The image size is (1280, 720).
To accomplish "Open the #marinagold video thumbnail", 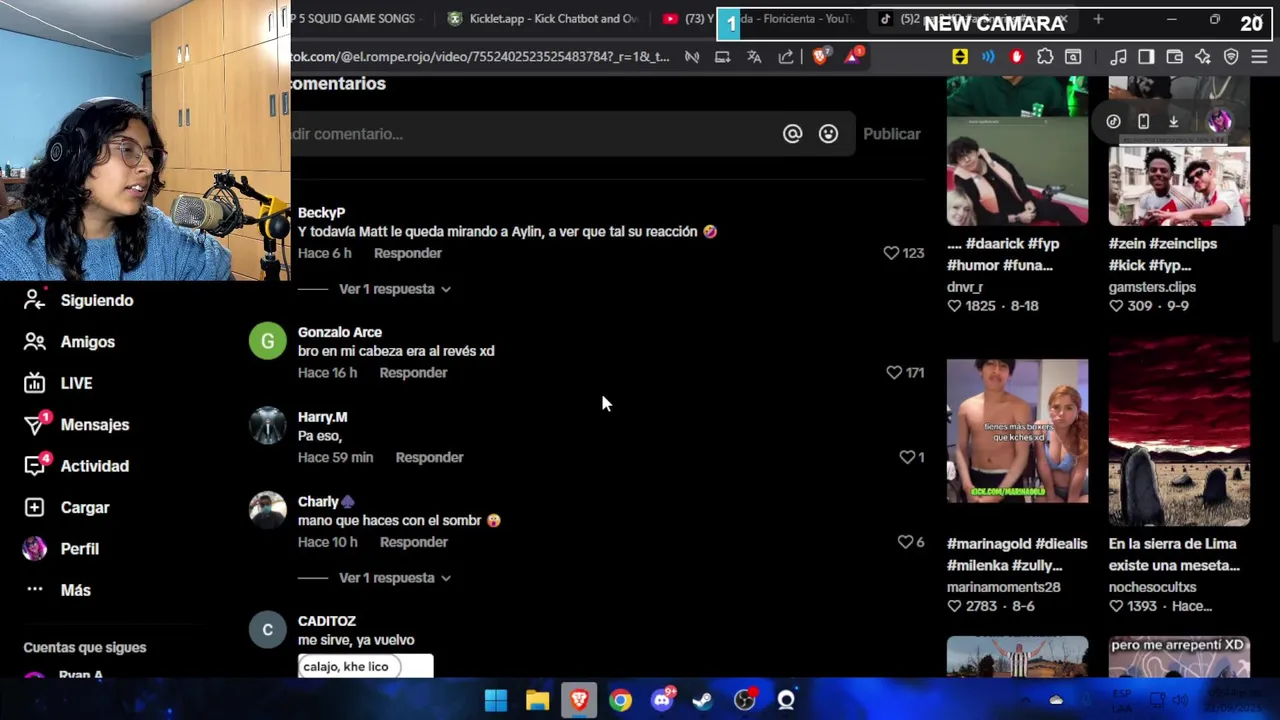I will tap(1017, 430).
